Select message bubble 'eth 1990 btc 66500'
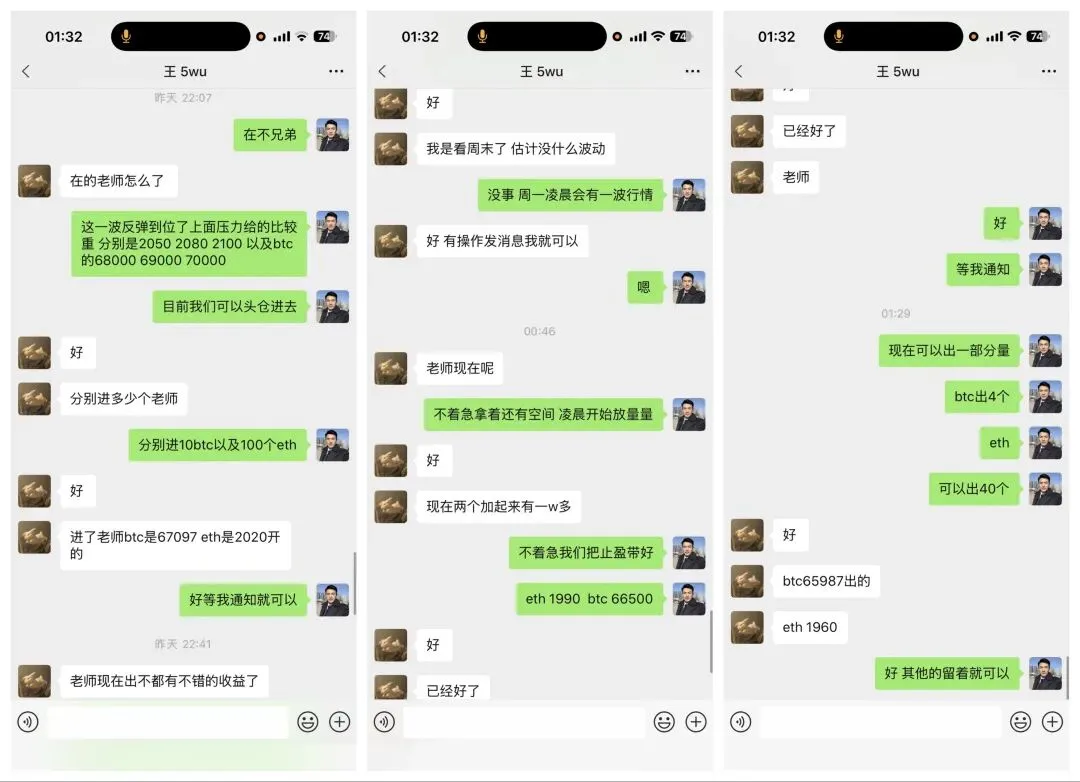 pos(590,599)
